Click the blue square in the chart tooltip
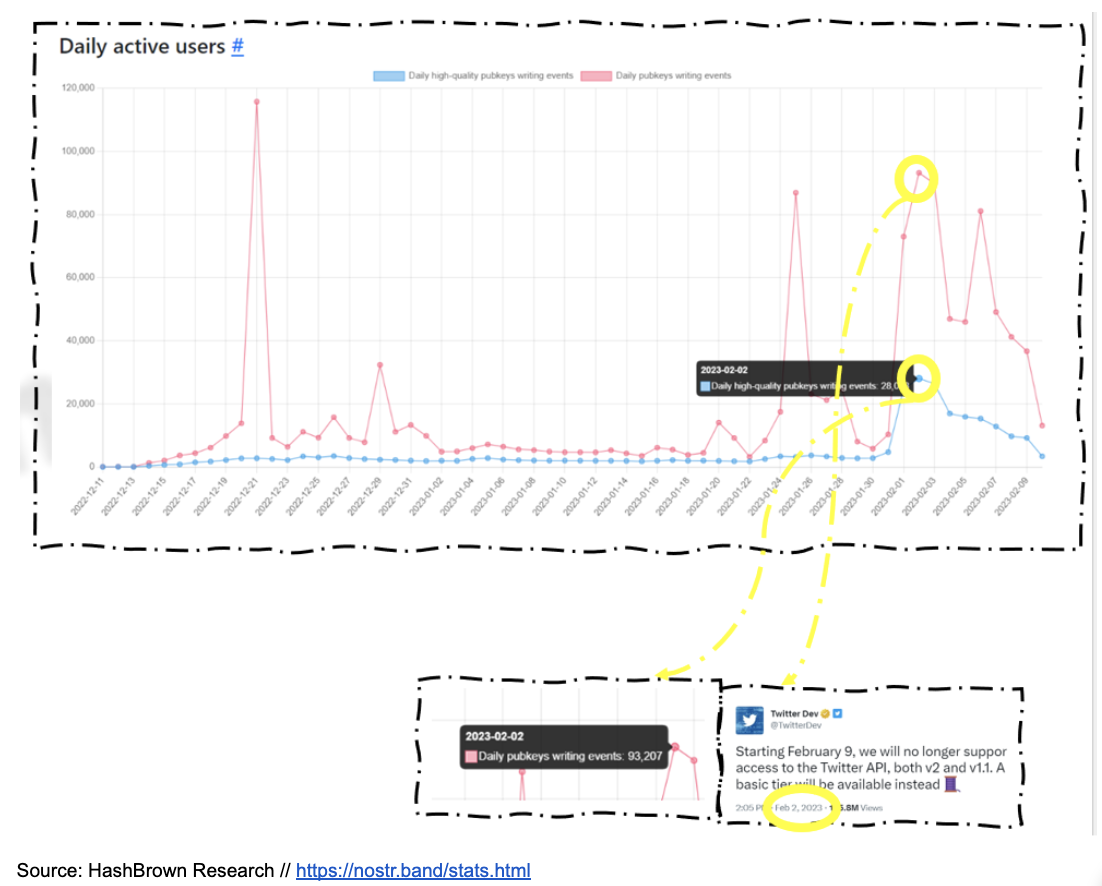The image size is (1102, 886). (x=706, y=385)
